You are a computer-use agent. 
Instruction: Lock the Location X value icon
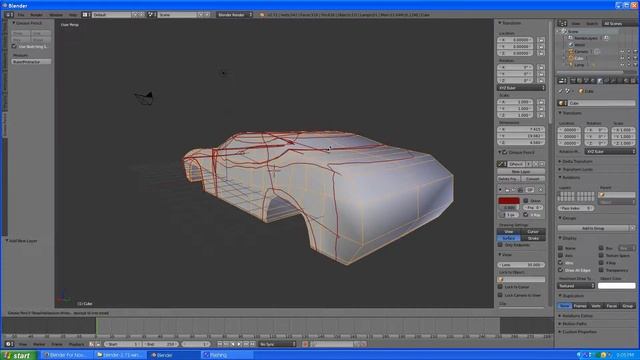[541, 40]
